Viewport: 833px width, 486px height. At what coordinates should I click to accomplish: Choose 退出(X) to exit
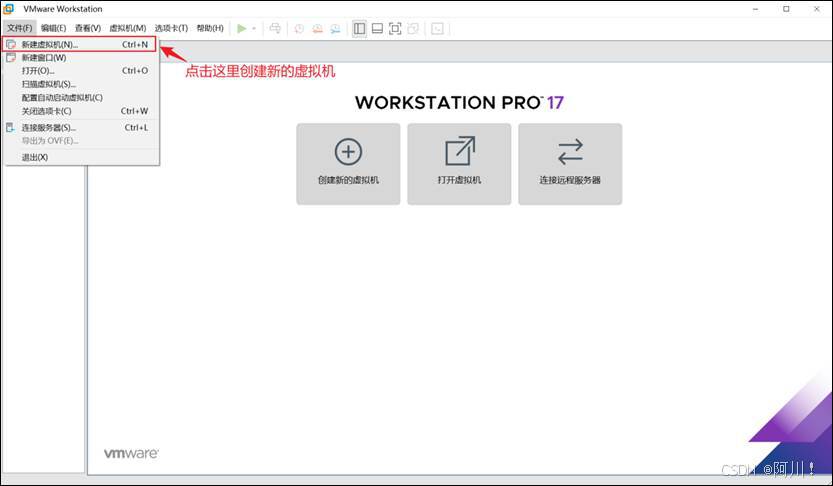click(80, 157)
